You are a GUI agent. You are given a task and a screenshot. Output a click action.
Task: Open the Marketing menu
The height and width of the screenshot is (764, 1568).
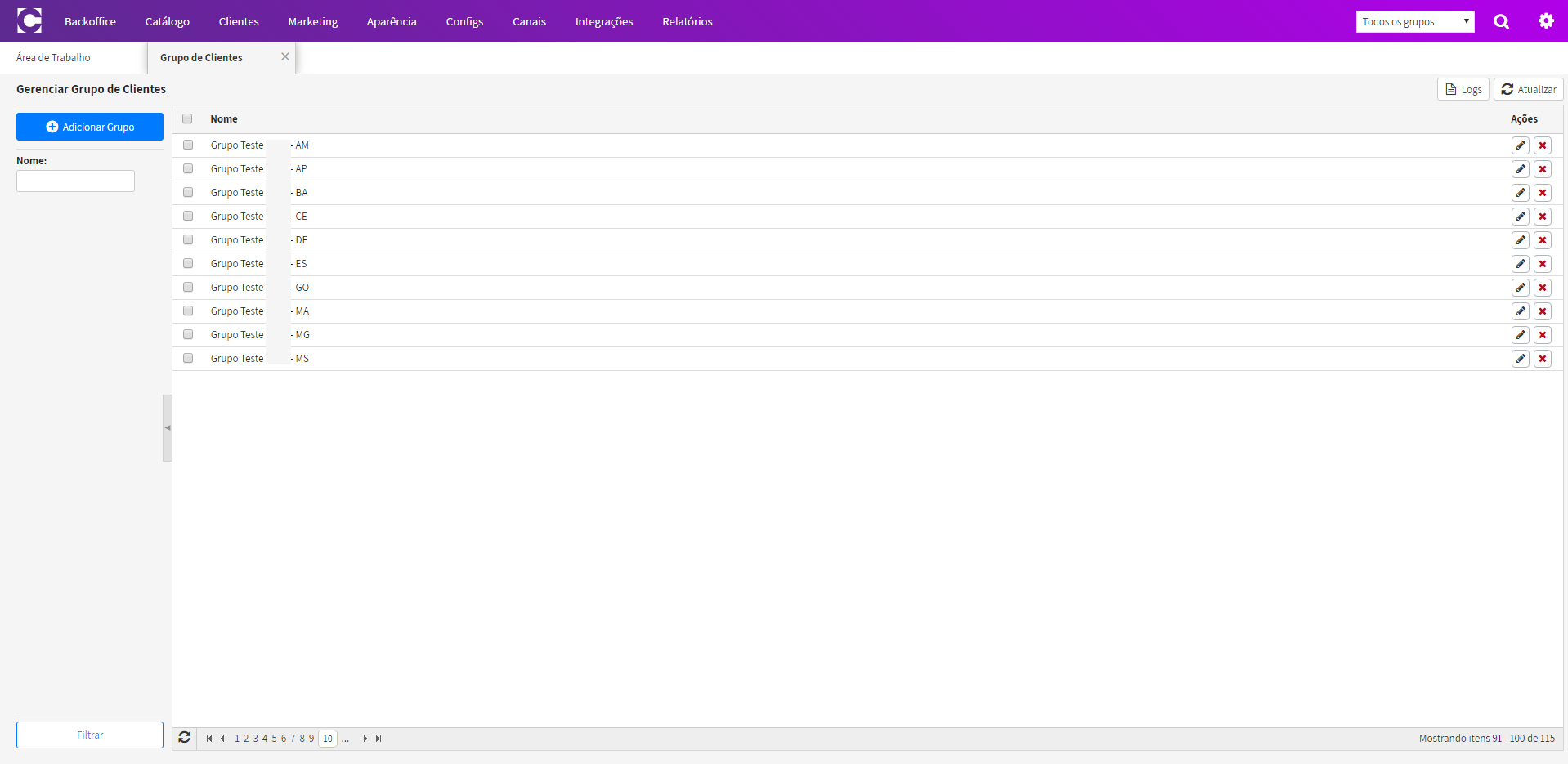click(x=313, y=21)
